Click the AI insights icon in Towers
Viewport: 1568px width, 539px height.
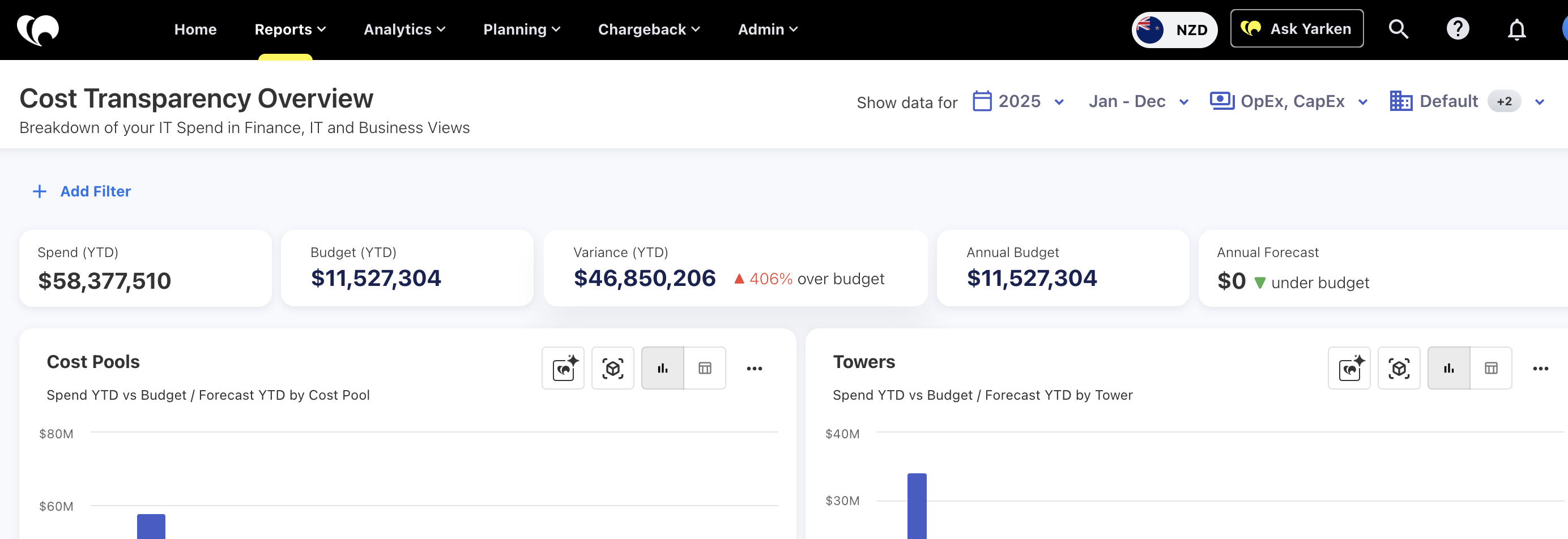pyautogui.click(x=1349, y=368)
